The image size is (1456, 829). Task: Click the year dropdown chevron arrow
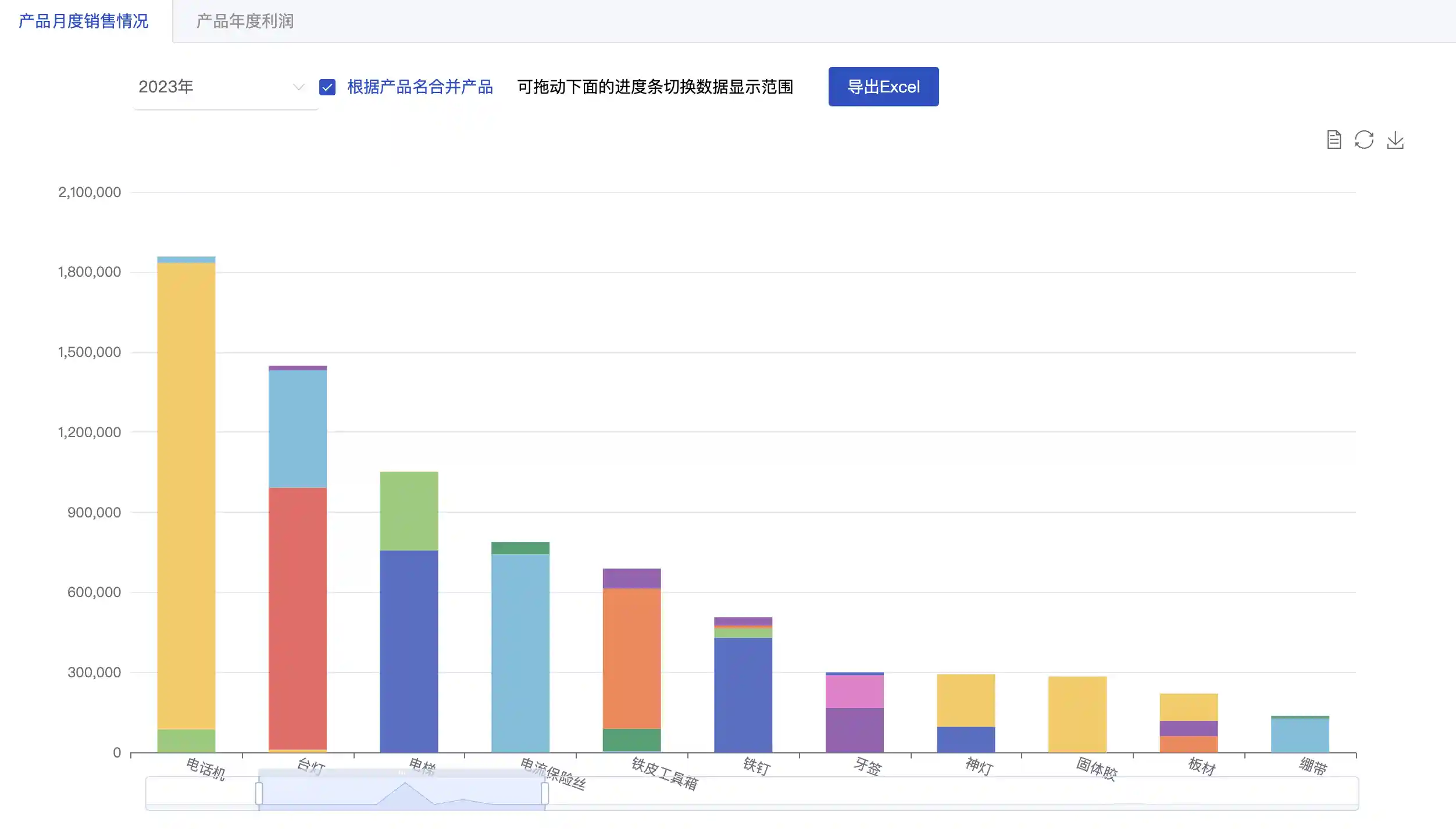pos(299,87)
